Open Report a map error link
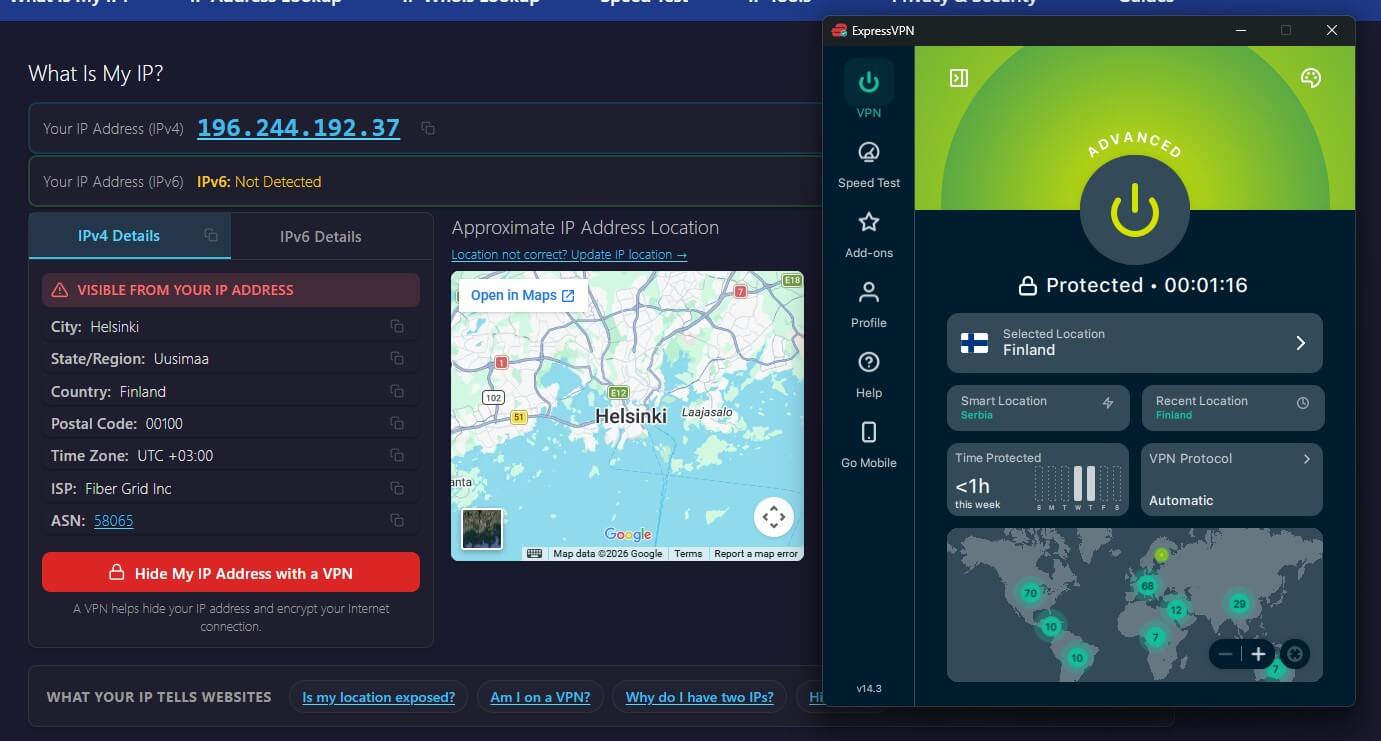The width and height of the screenshot is (1381, 741). coord(756,554)
